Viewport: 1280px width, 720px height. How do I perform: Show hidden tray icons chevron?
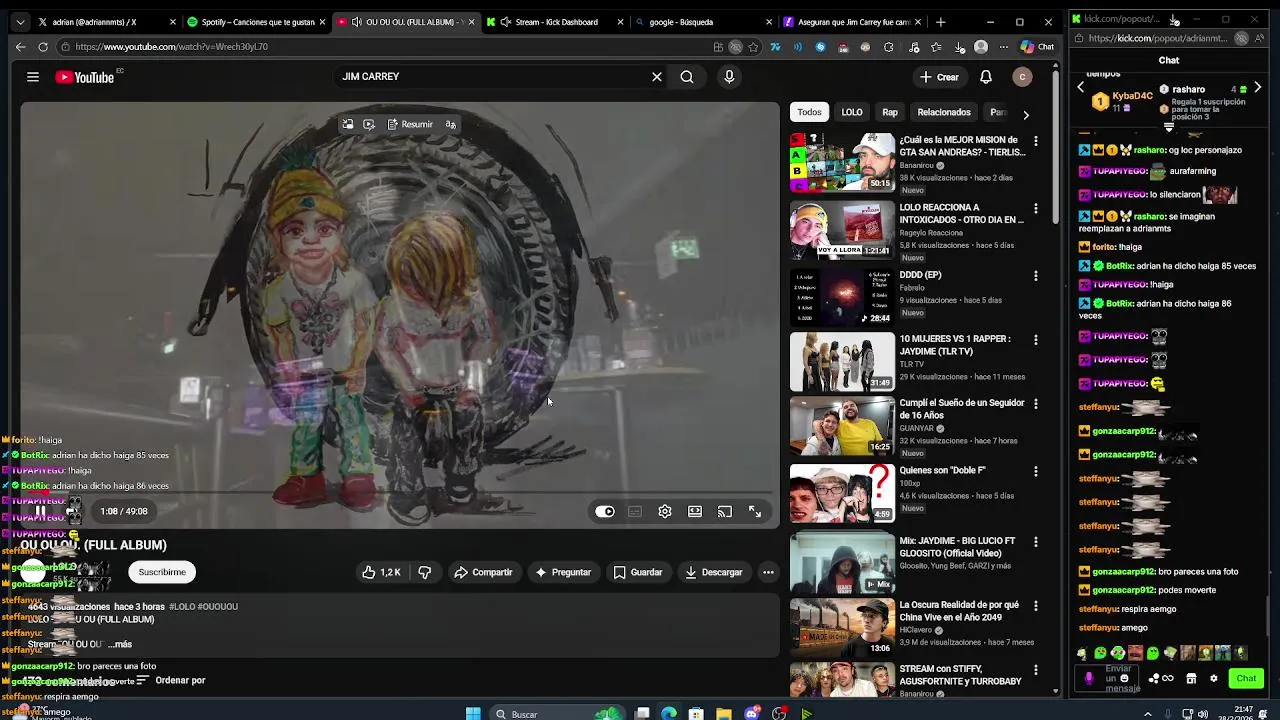(1147, 713)
